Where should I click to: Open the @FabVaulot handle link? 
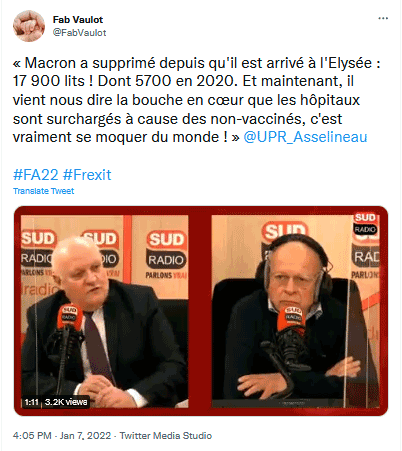pos(79,33)
